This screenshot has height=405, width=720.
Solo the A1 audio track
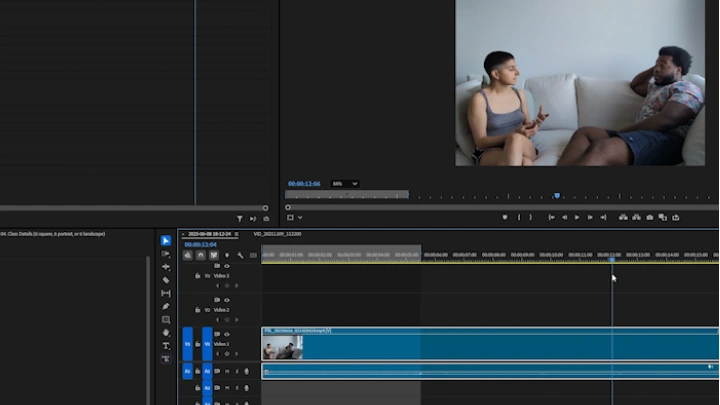[237, 371]
